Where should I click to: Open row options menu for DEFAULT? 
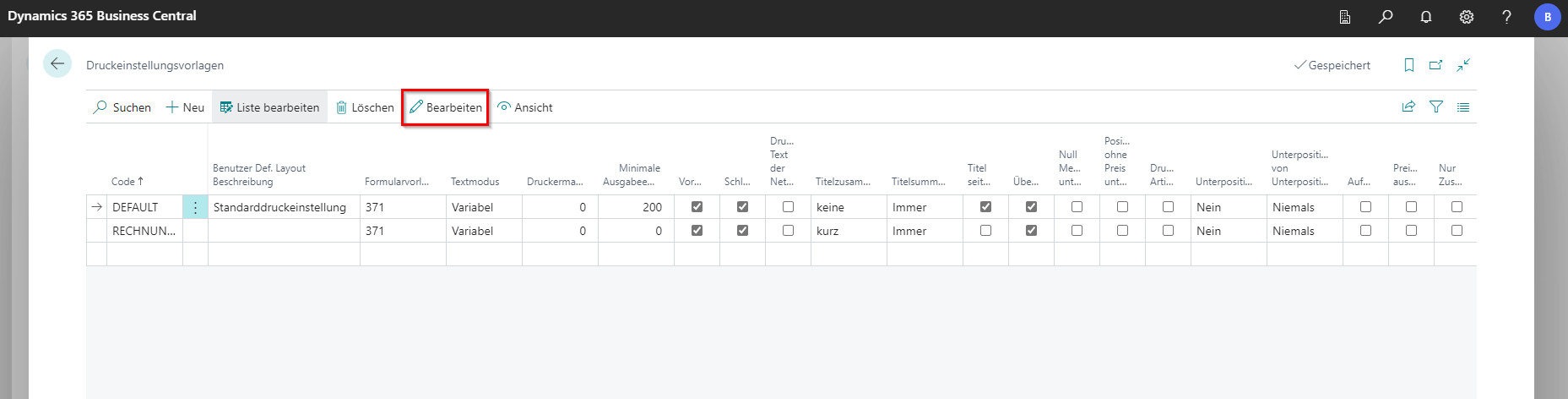(195, 207)
